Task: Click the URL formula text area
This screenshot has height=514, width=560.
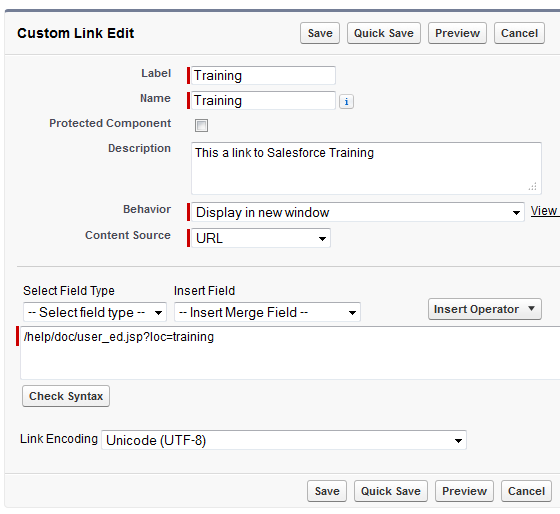Action: tap(290, 353)
